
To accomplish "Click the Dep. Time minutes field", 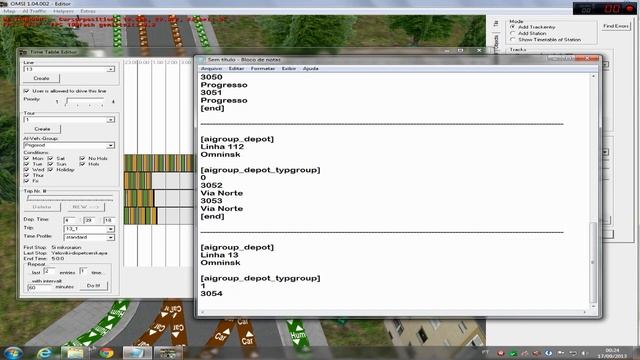I will [x=90, y=220].
